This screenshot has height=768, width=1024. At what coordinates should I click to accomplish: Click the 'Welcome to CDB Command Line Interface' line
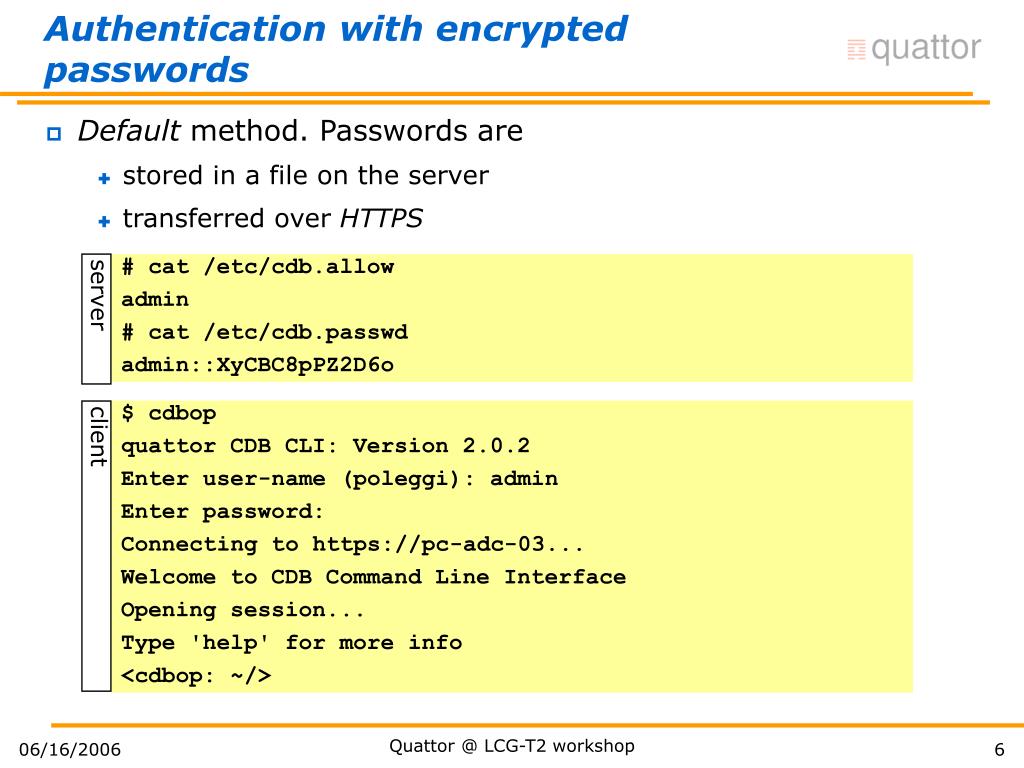(374, 577)
